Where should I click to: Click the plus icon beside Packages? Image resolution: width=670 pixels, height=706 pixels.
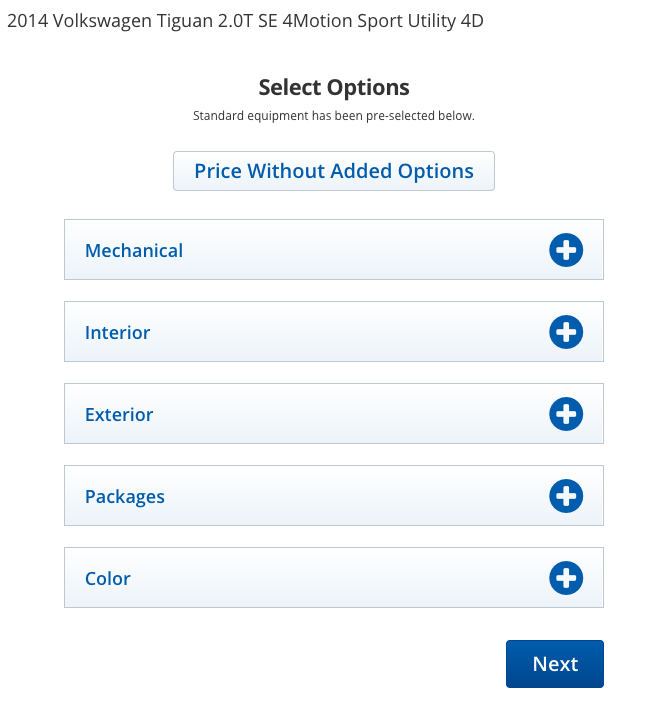pos(566,496)
